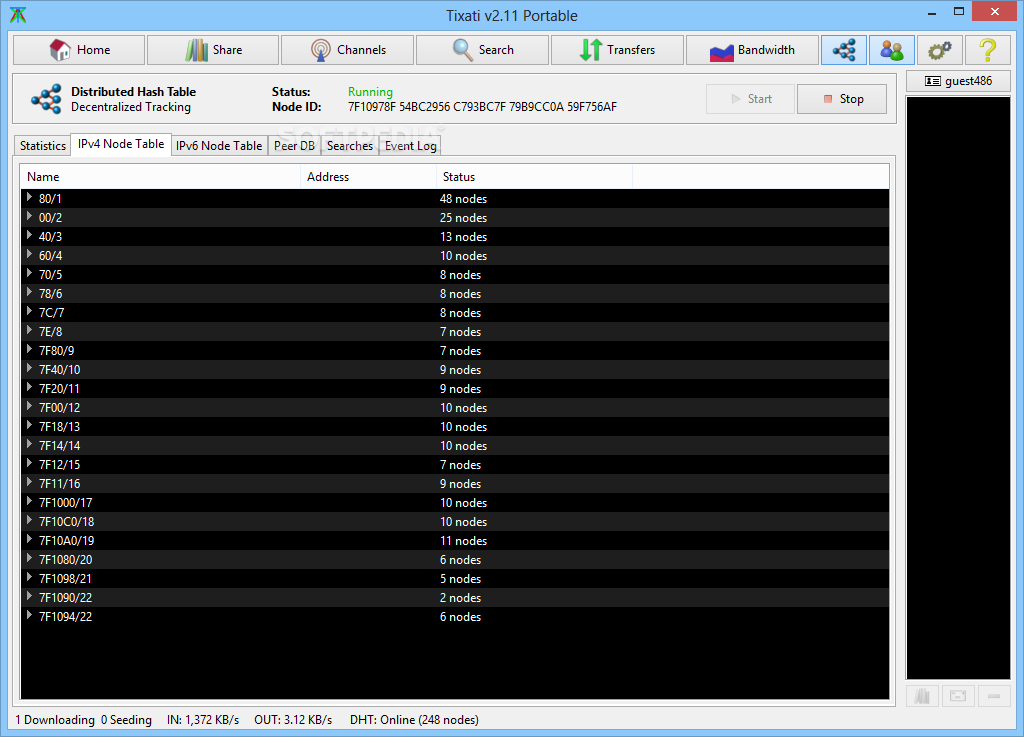This screenshot has height=737, width=1024.
Task: View the Event Log tab
Action: click(410, 146)
